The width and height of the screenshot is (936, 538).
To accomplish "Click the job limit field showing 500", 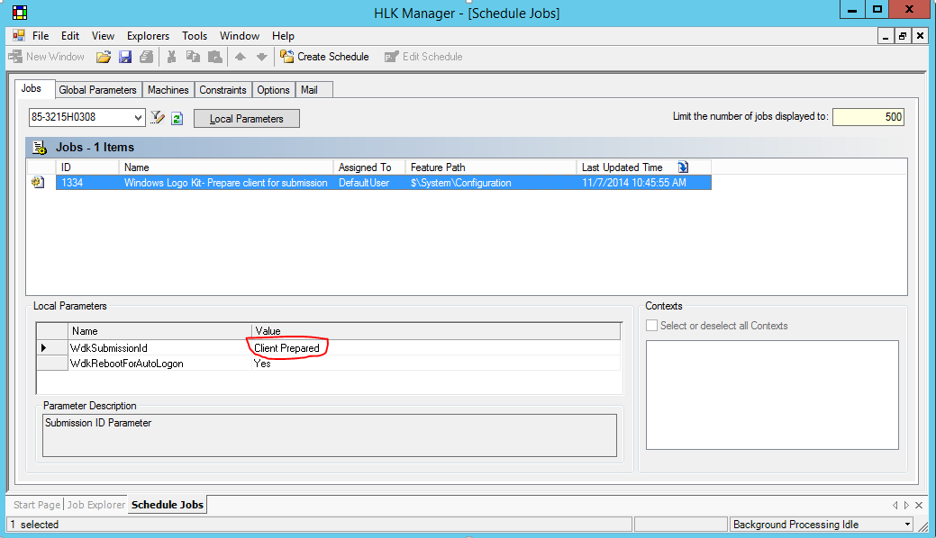I will pos(868,117).
